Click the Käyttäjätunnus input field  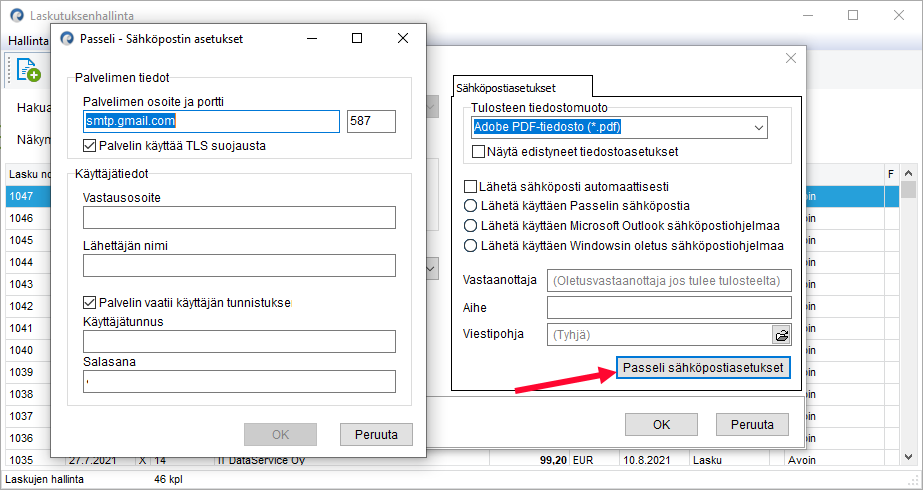[x=239, y=342]
